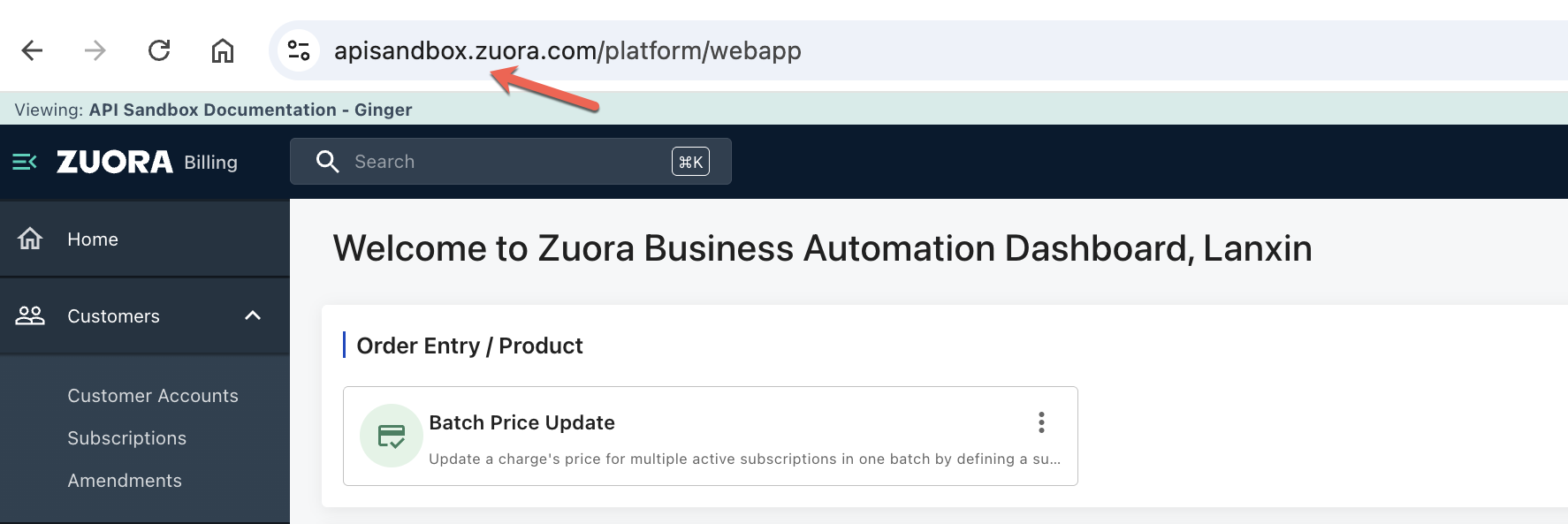Open Batch Price Update three-dot menu
The width and height of the screenshot is (1568, 524).
tap(1041, 422)
